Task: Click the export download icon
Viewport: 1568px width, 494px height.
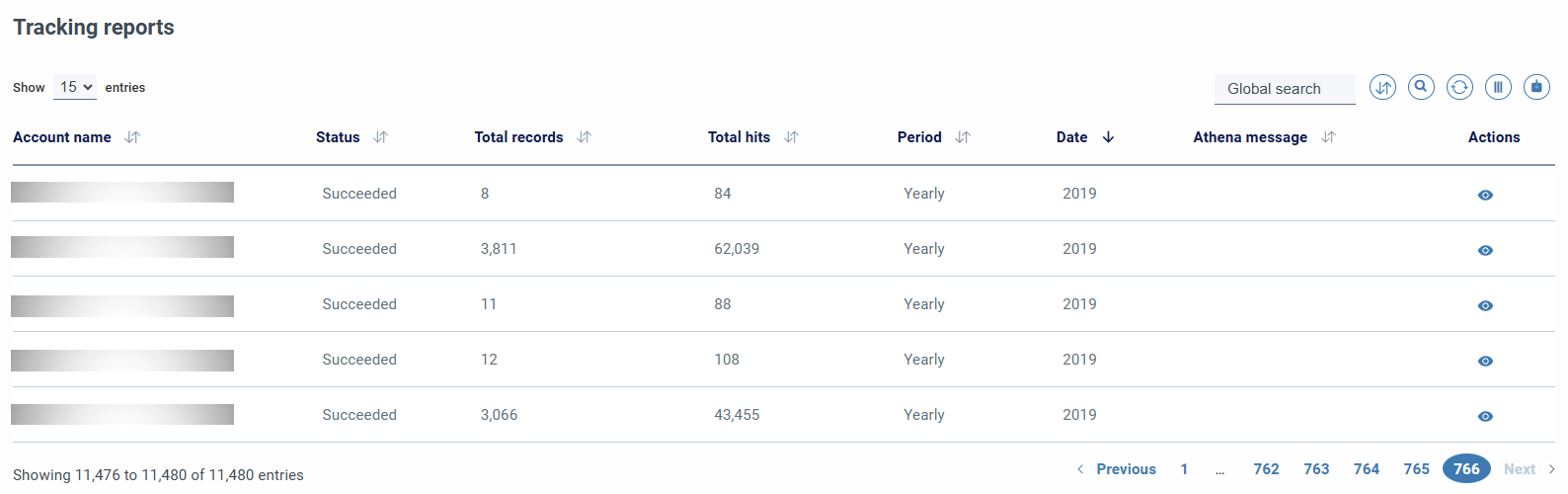Action: (x=1536, y=88)
